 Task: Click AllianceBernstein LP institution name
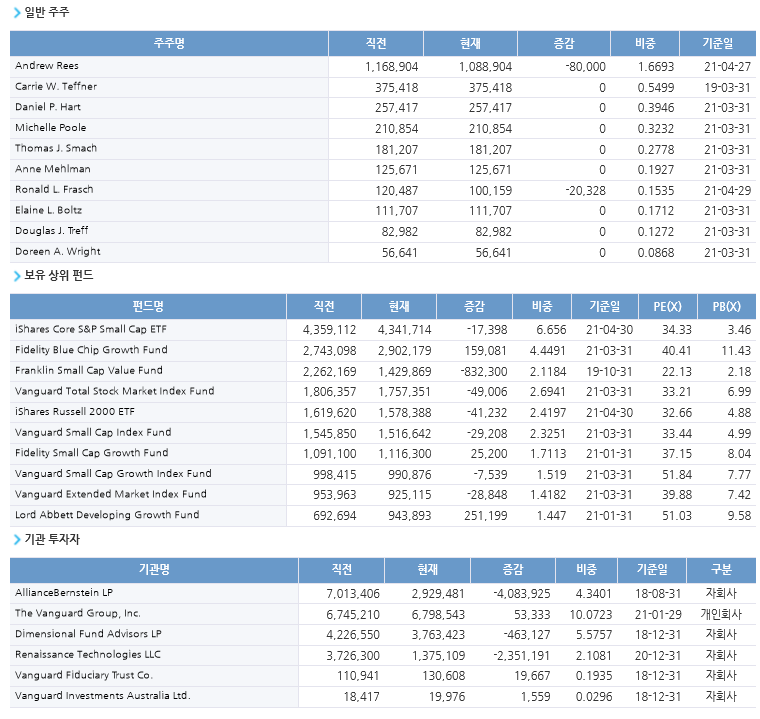(64, 592)
